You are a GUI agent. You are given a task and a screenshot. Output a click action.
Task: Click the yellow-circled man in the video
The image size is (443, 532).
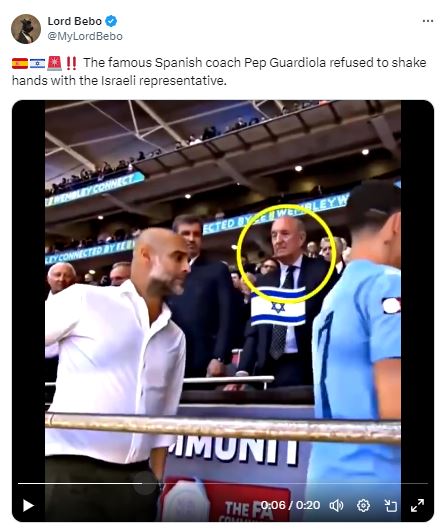point(287,254)
